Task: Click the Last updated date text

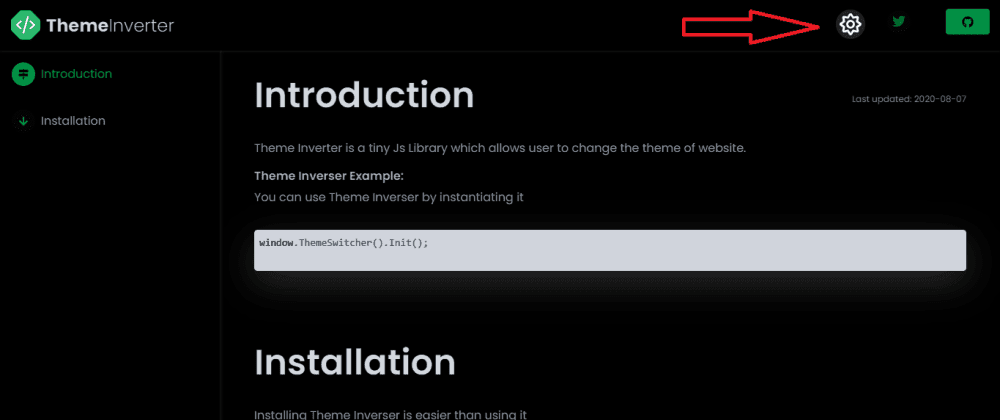Action: pos(908,100)
